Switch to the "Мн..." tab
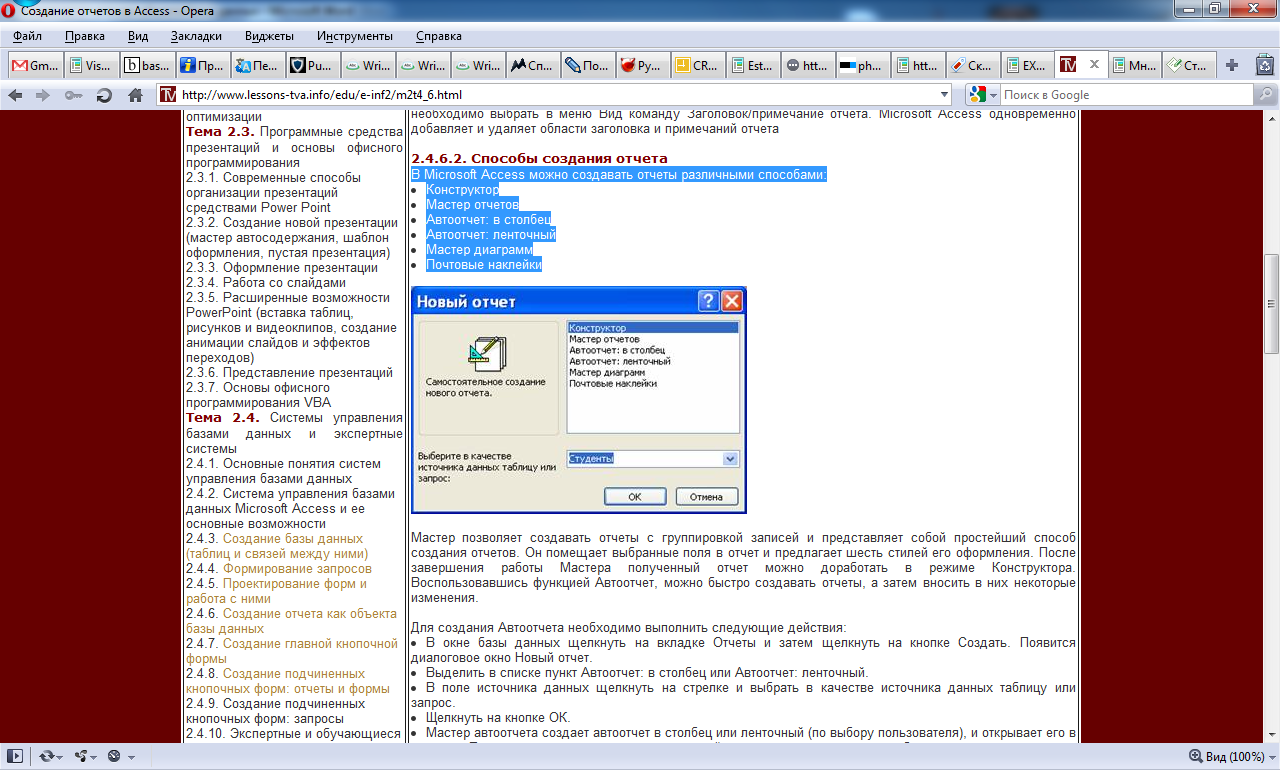This screenshot has height=770, width=1280. (x=1134, y=66)
